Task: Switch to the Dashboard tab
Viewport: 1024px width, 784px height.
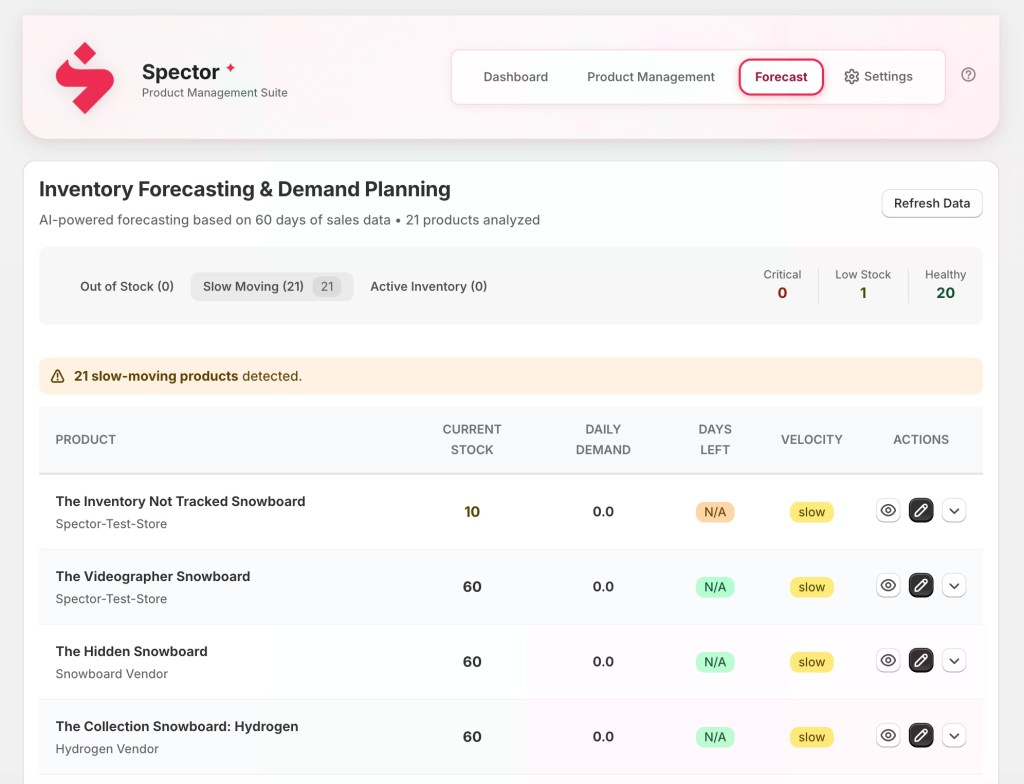Action: pos(515,77)
